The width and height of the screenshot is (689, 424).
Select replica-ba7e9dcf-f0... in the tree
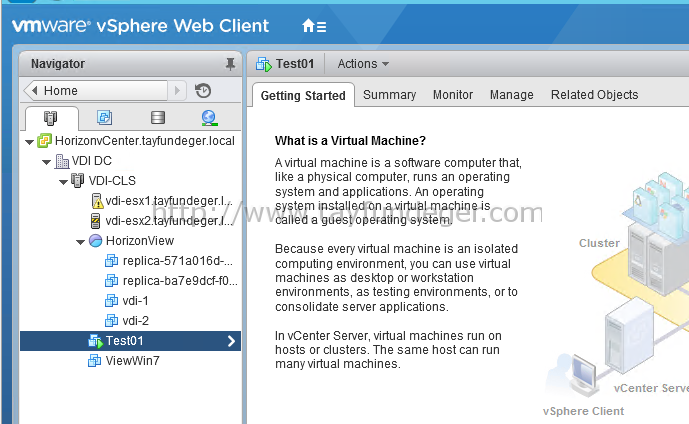180,280
